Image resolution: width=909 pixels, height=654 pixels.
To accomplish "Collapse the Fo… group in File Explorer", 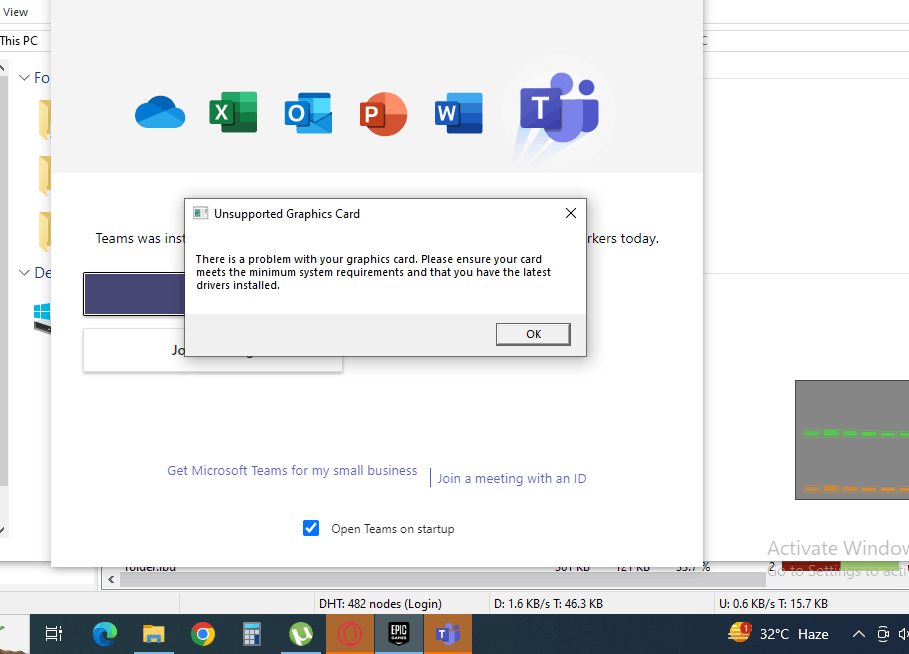I will pos(24,78).
